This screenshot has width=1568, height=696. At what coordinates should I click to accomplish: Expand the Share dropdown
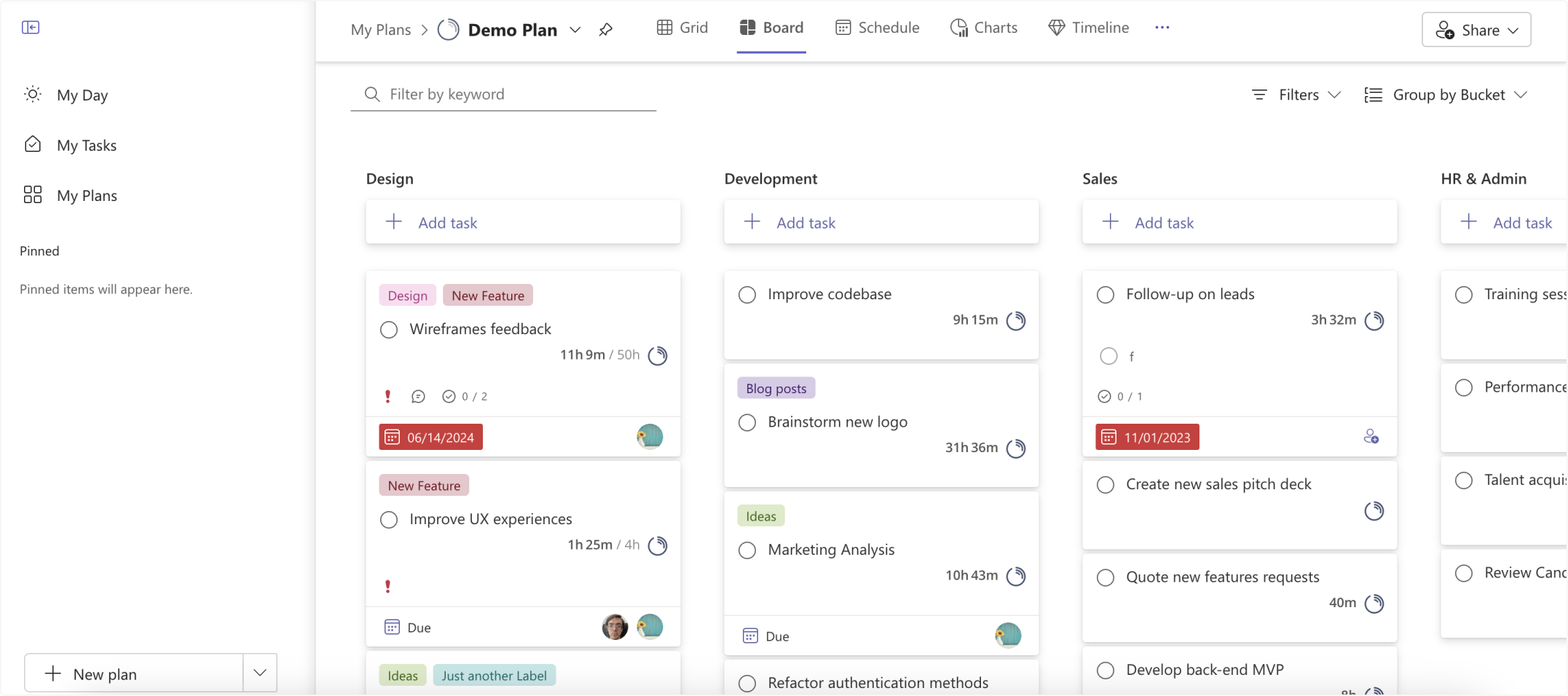tap(1476, 30)
